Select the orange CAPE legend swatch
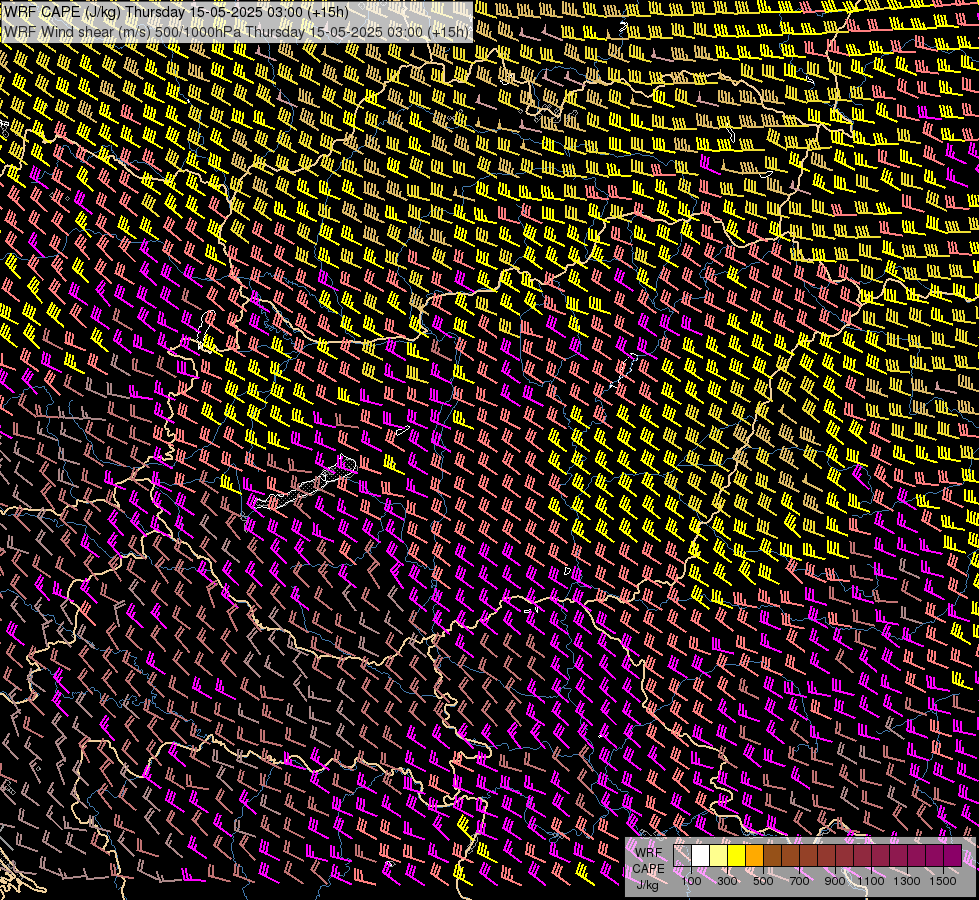The width and height of the screenshot is (979, 900). [754, 856]
